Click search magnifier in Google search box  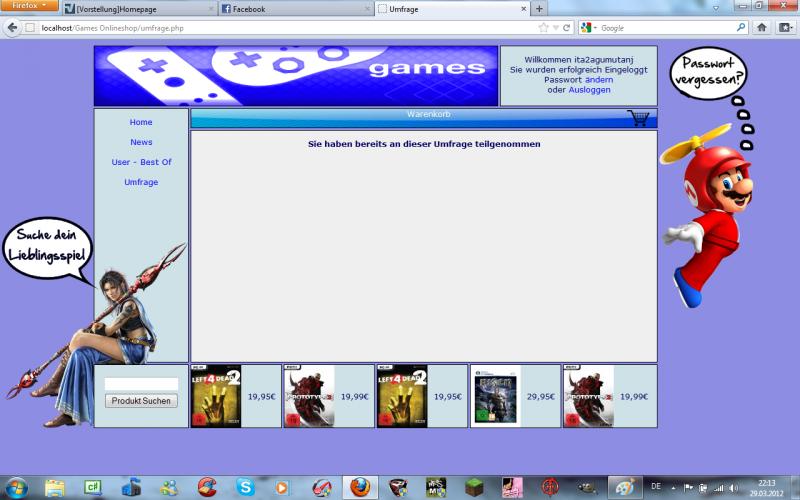click(741, 28)
